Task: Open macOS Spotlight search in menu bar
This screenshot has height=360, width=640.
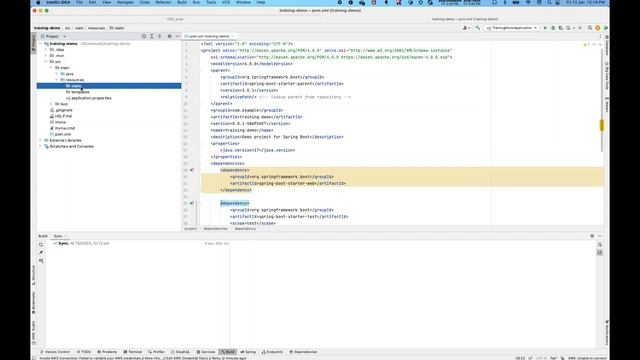Action: (x=549, y=2)
